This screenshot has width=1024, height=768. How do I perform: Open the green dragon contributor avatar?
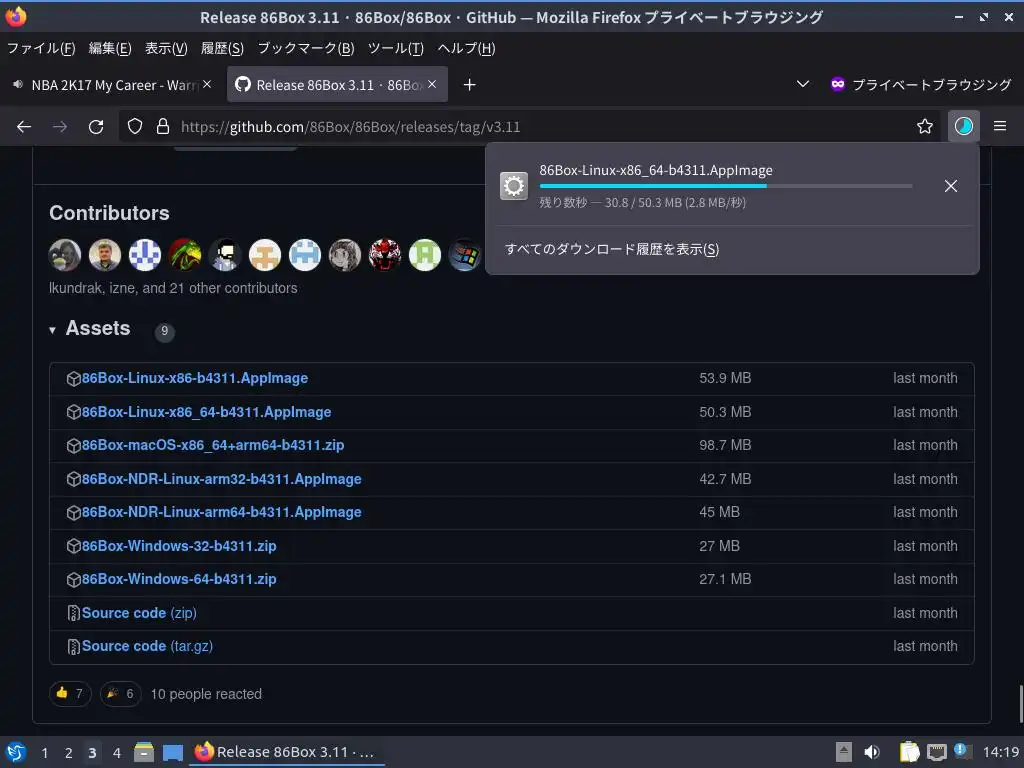pos(185,255)
